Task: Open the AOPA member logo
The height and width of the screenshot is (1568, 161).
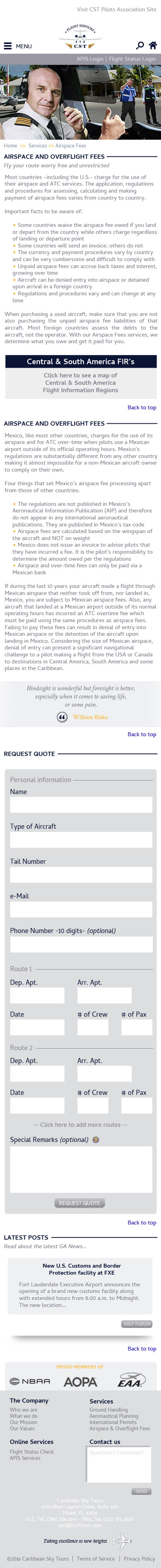Action: click(x=80, y=1382)
